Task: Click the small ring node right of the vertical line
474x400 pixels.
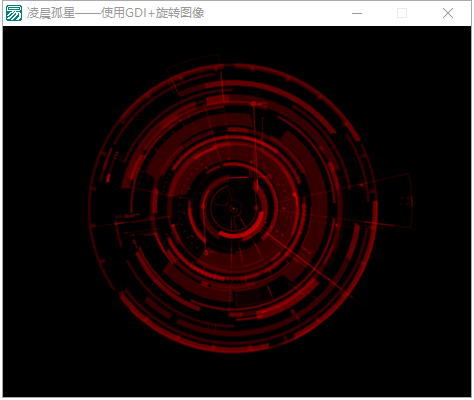Action: coord(269,176)
